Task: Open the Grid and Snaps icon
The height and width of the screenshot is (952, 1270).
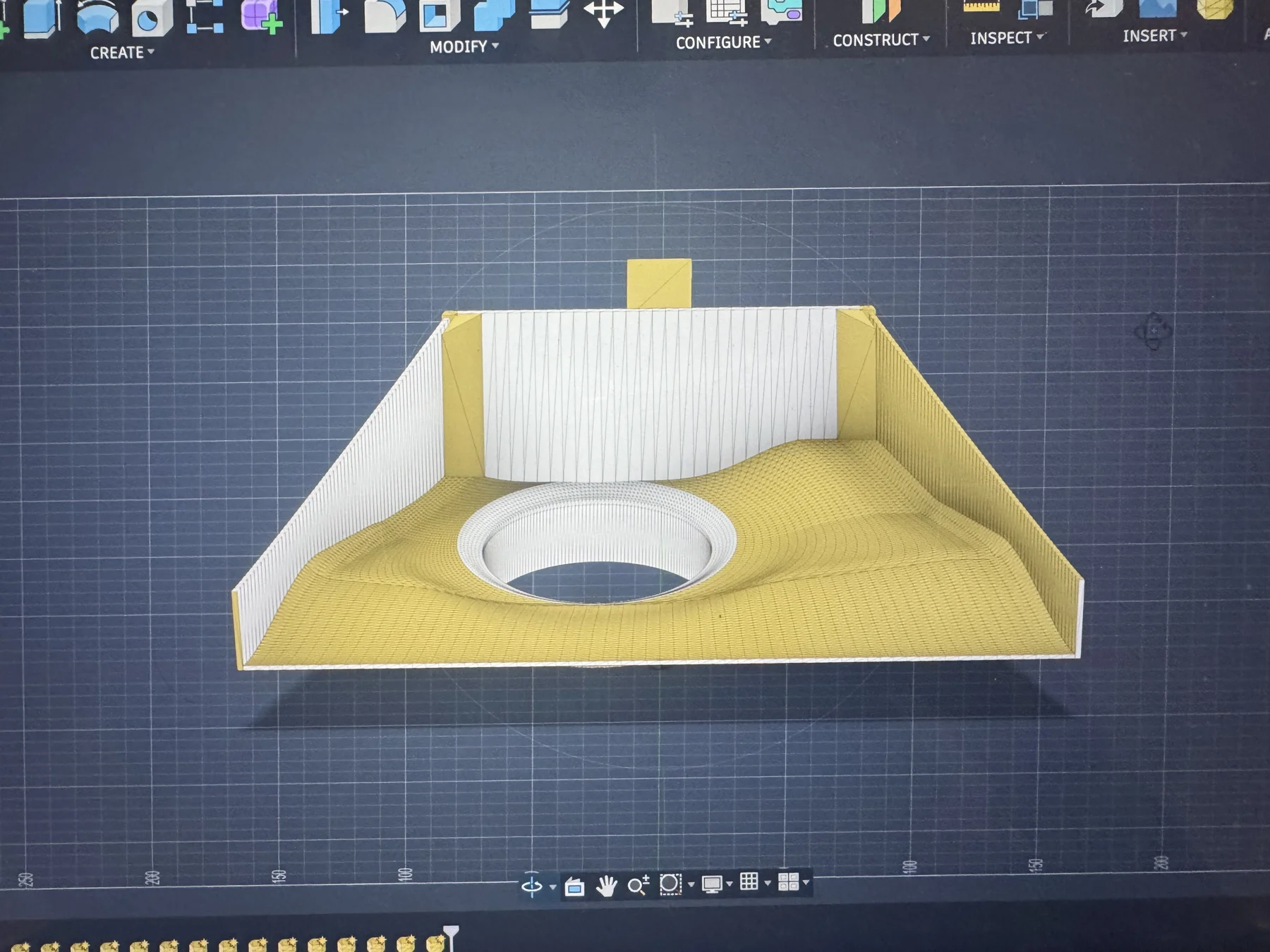Action: coord(749,881)
